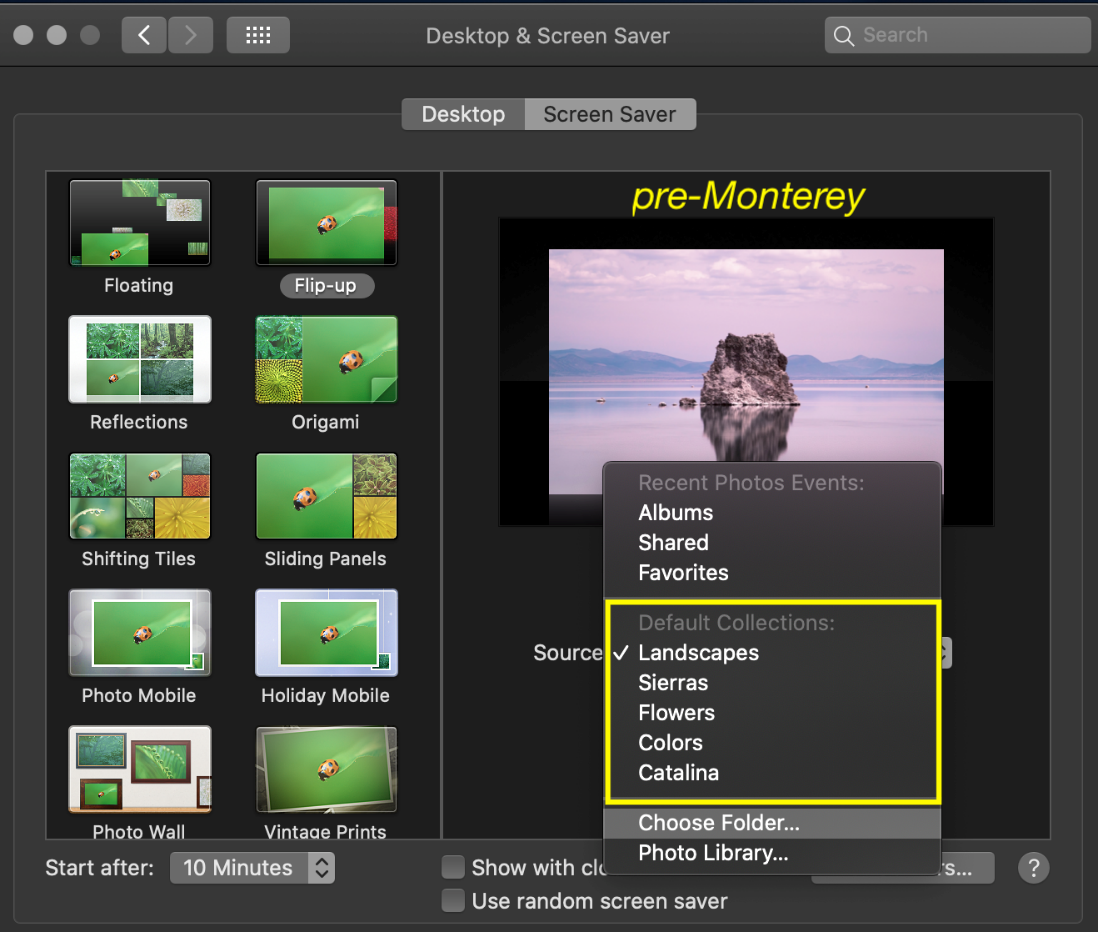This screenshot has height=932, width=1098.
Task: Click the Start after: label
Action: tap(99, 868)
